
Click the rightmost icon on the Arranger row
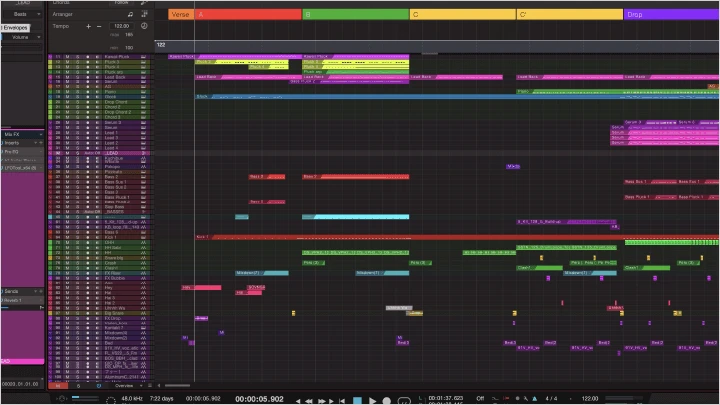coord(144,14)
